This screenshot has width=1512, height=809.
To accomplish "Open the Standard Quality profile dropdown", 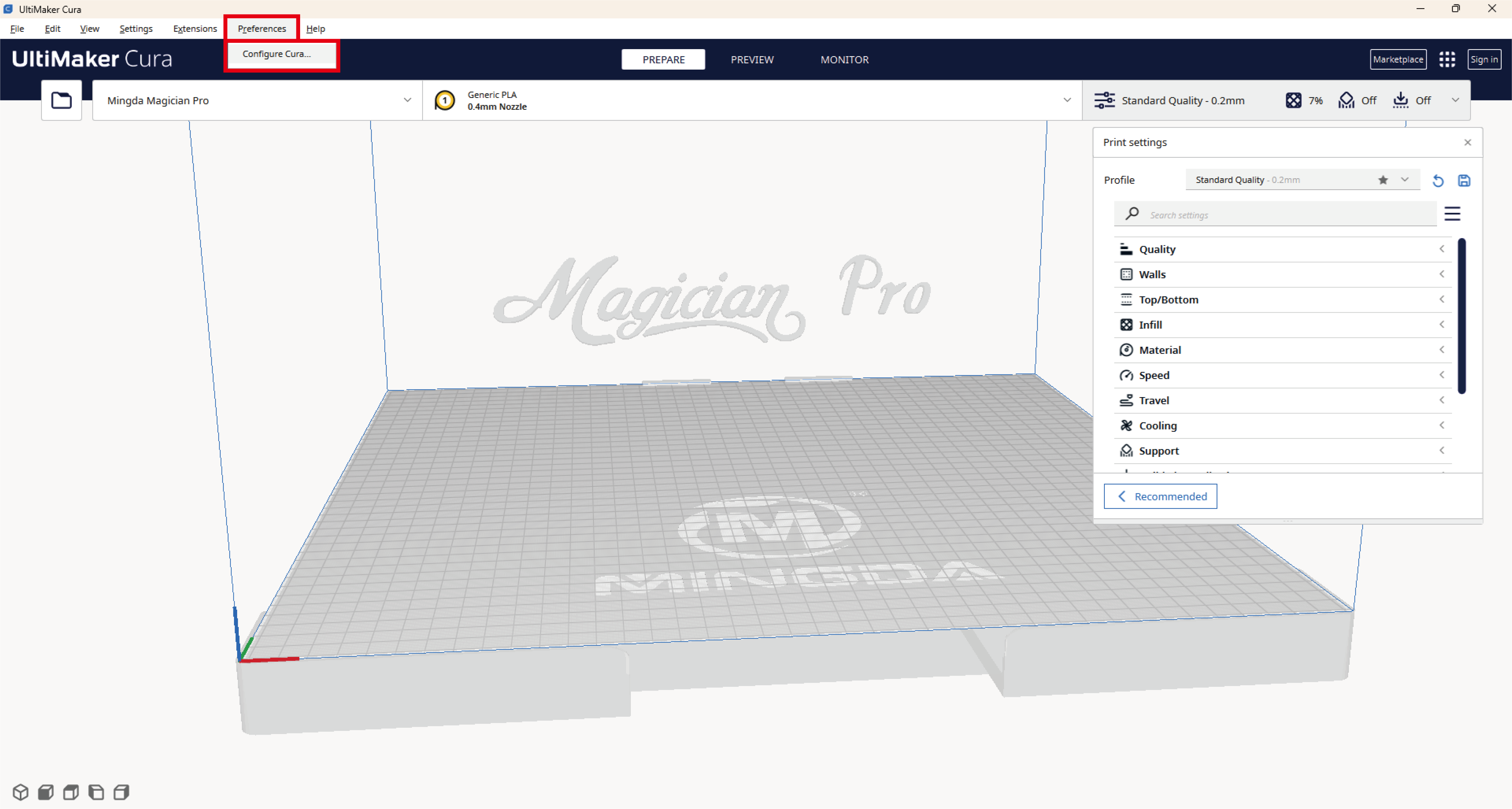I will (x=1404, y=179).
